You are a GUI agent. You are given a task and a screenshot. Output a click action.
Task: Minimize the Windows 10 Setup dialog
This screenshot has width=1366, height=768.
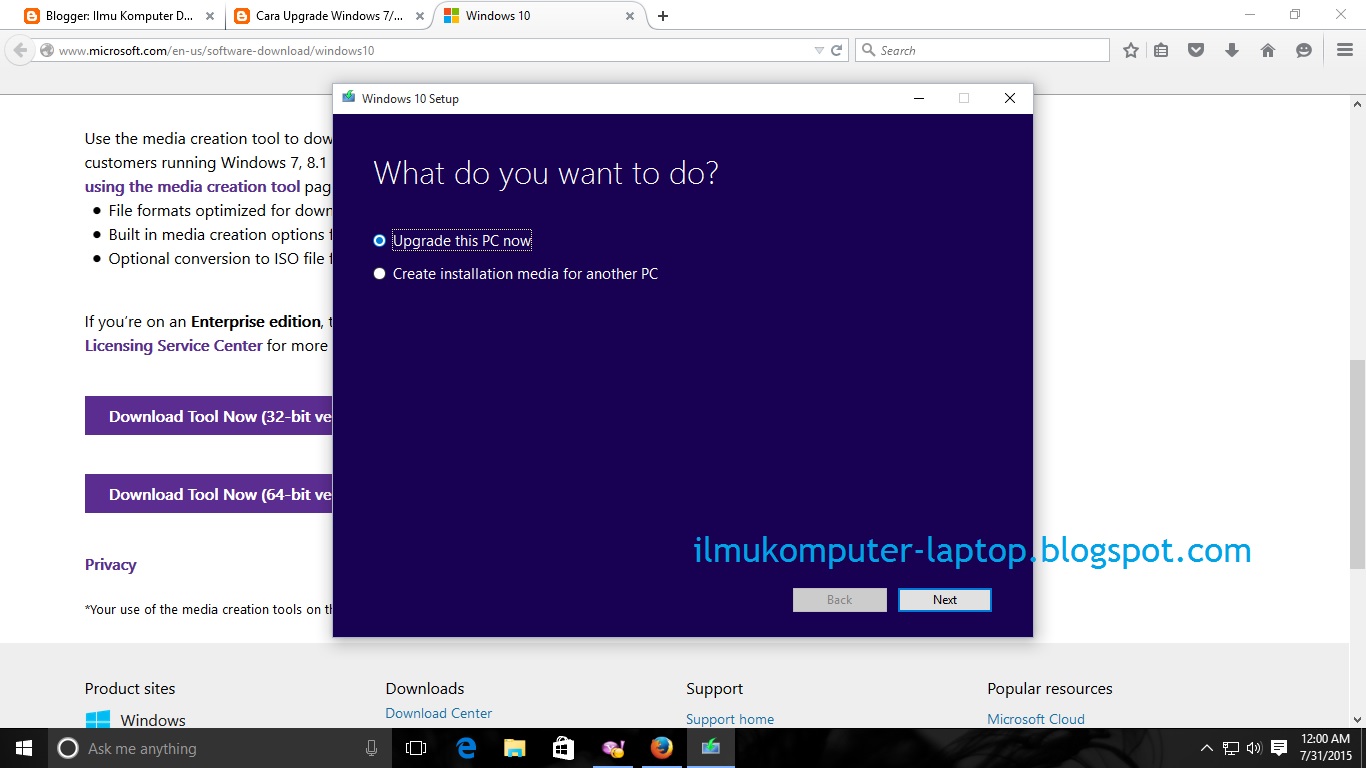[x=919, y=98]
